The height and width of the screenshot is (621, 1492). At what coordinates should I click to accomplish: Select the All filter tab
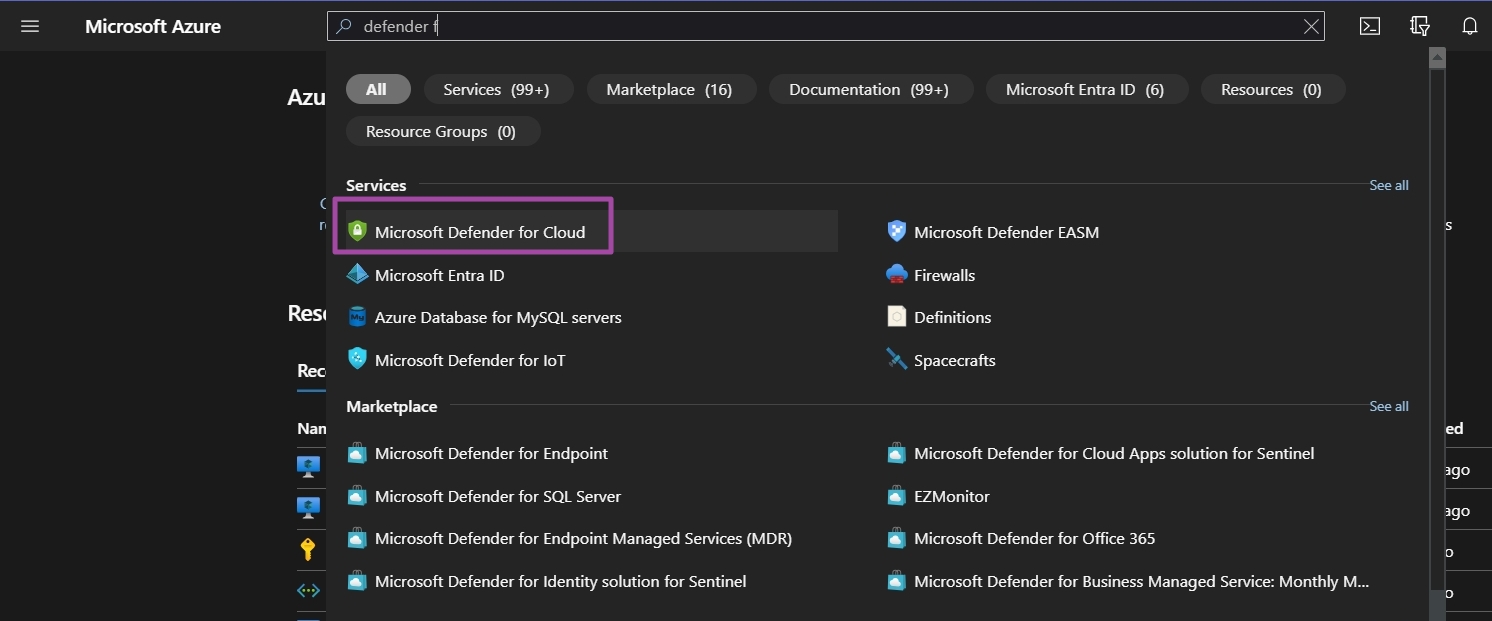tap(378, 89)
